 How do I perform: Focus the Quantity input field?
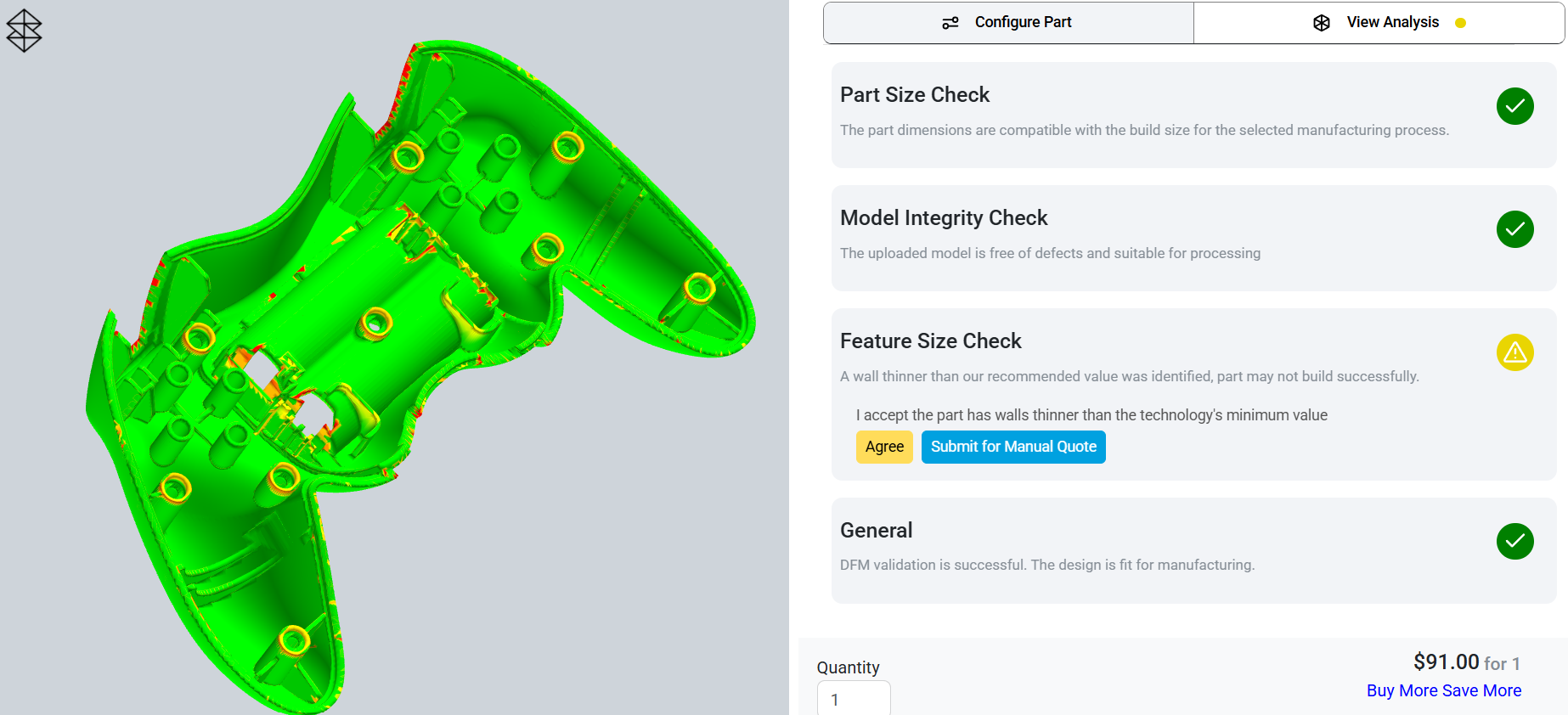(x=854, y=699)
